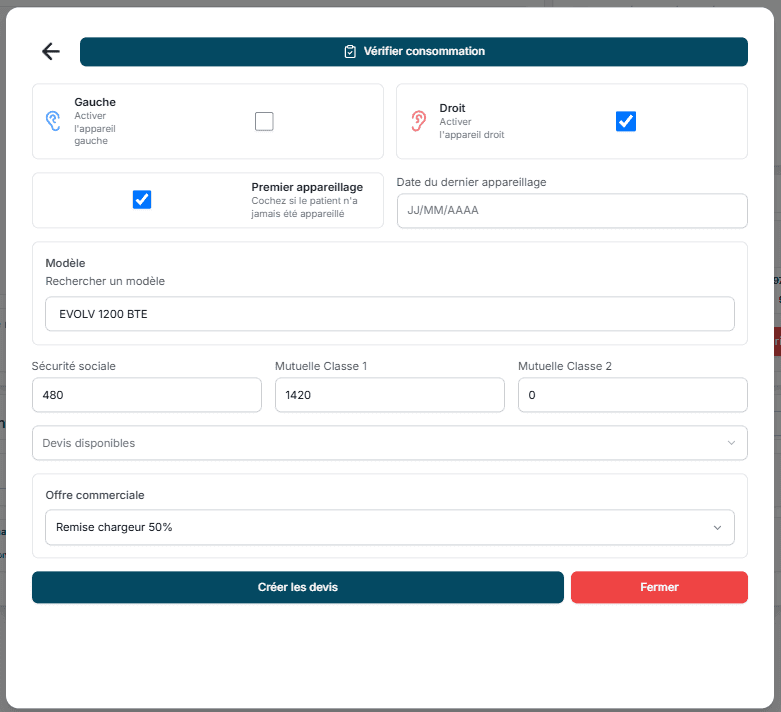The image size is (781, 712).
Task: Click the Mutuelle Classe 2 input
Action: tap(633, 395)
